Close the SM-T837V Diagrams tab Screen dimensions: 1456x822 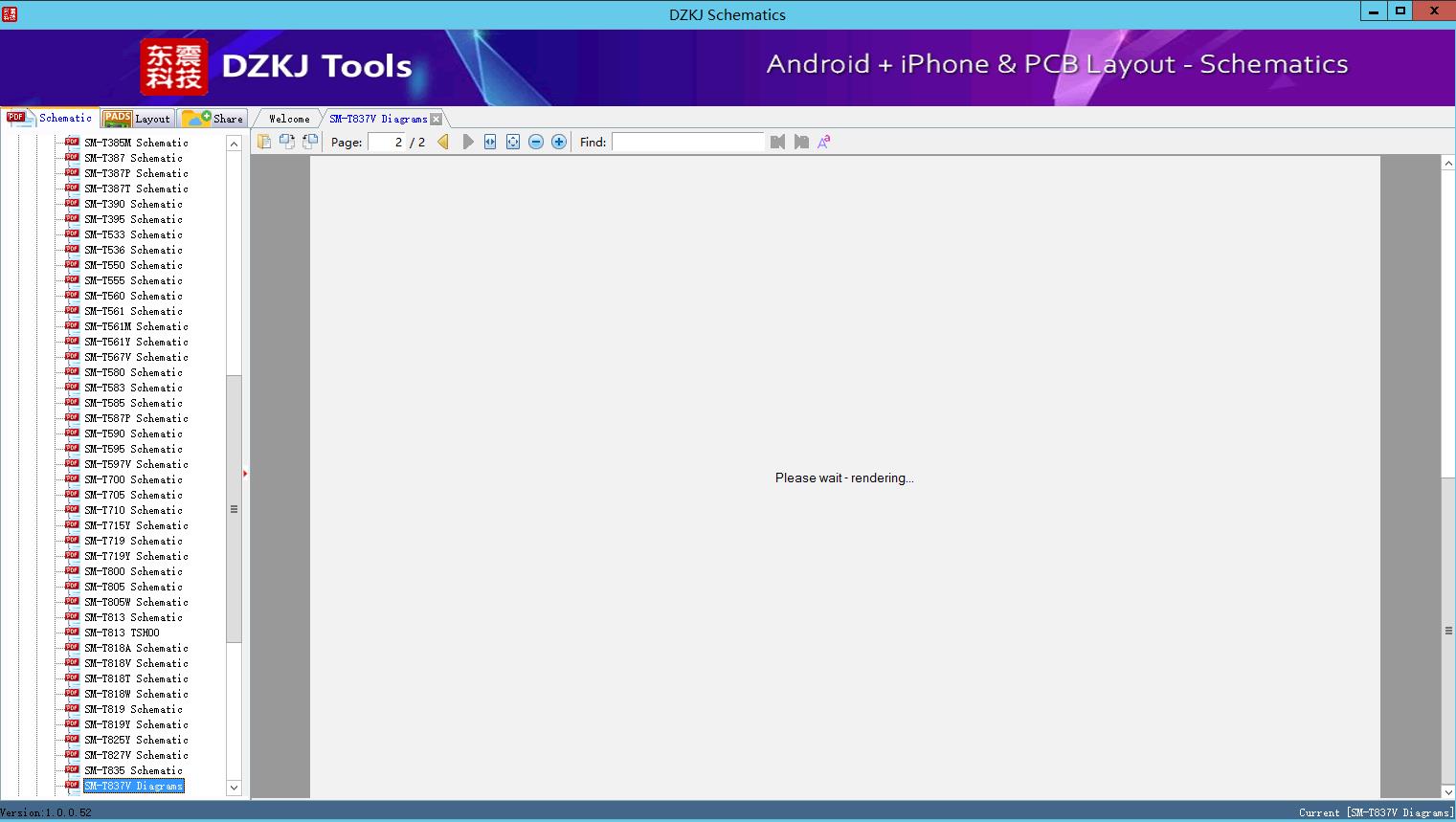(437, 119)
